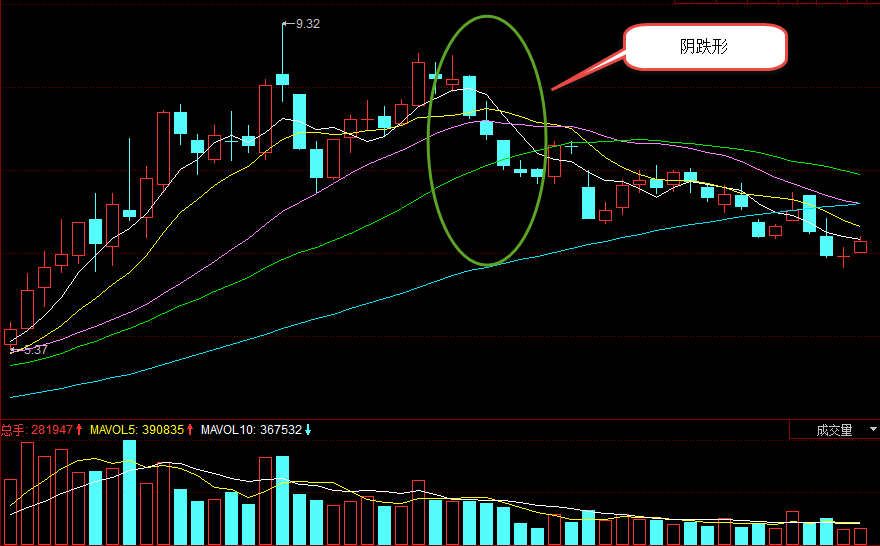Click the MAVOL10: 367532 label
The image size is (880, 546).
click(x=256, y=430)
